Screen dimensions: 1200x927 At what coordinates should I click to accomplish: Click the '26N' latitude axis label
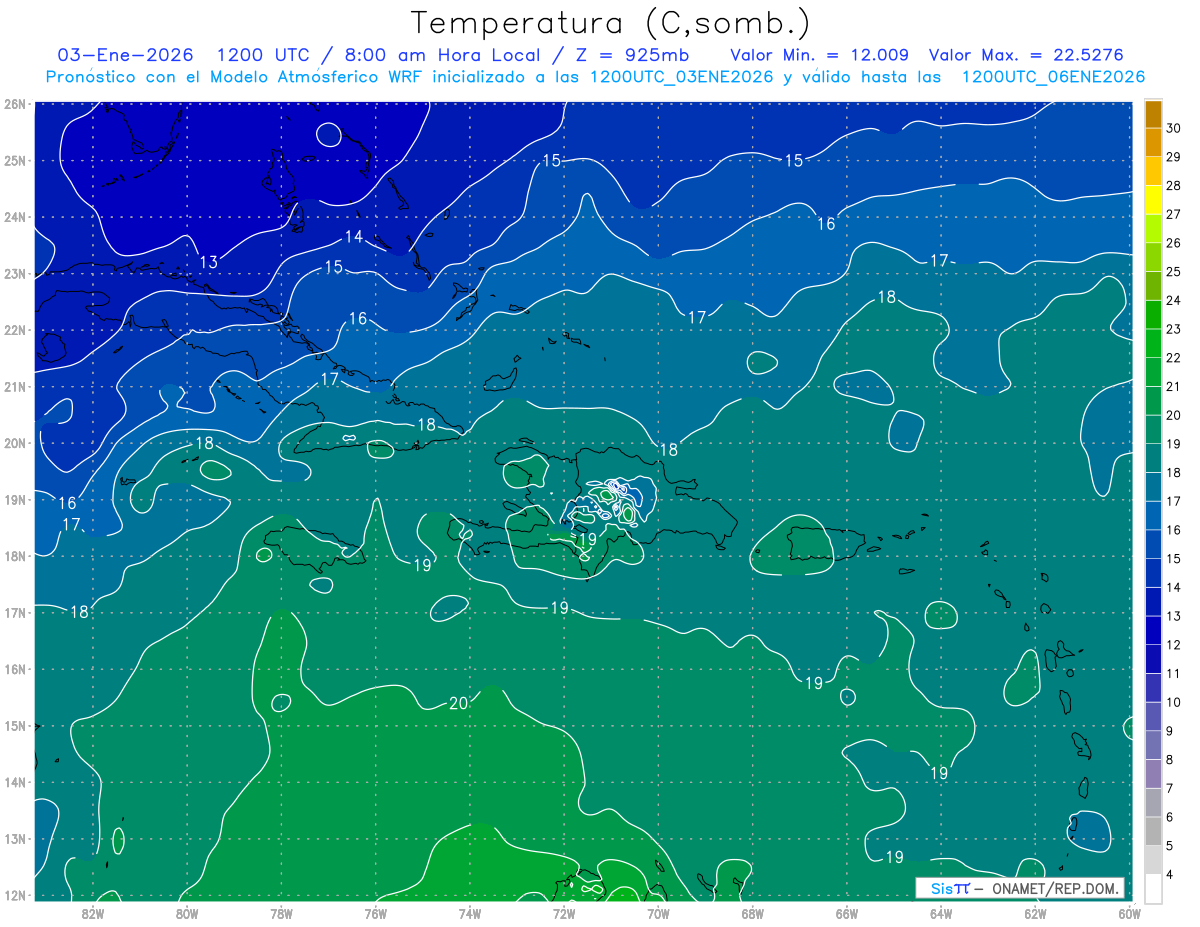[x=14, y=104]
